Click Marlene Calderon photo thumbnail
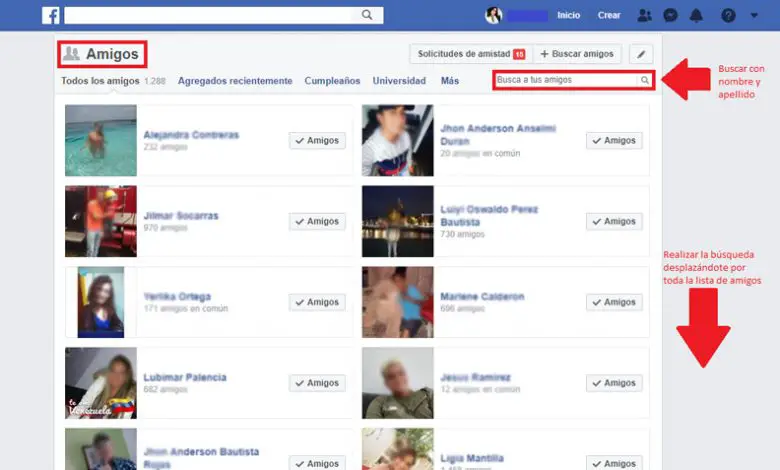This screenshot has height=470, width=780. tap(398, 302)
